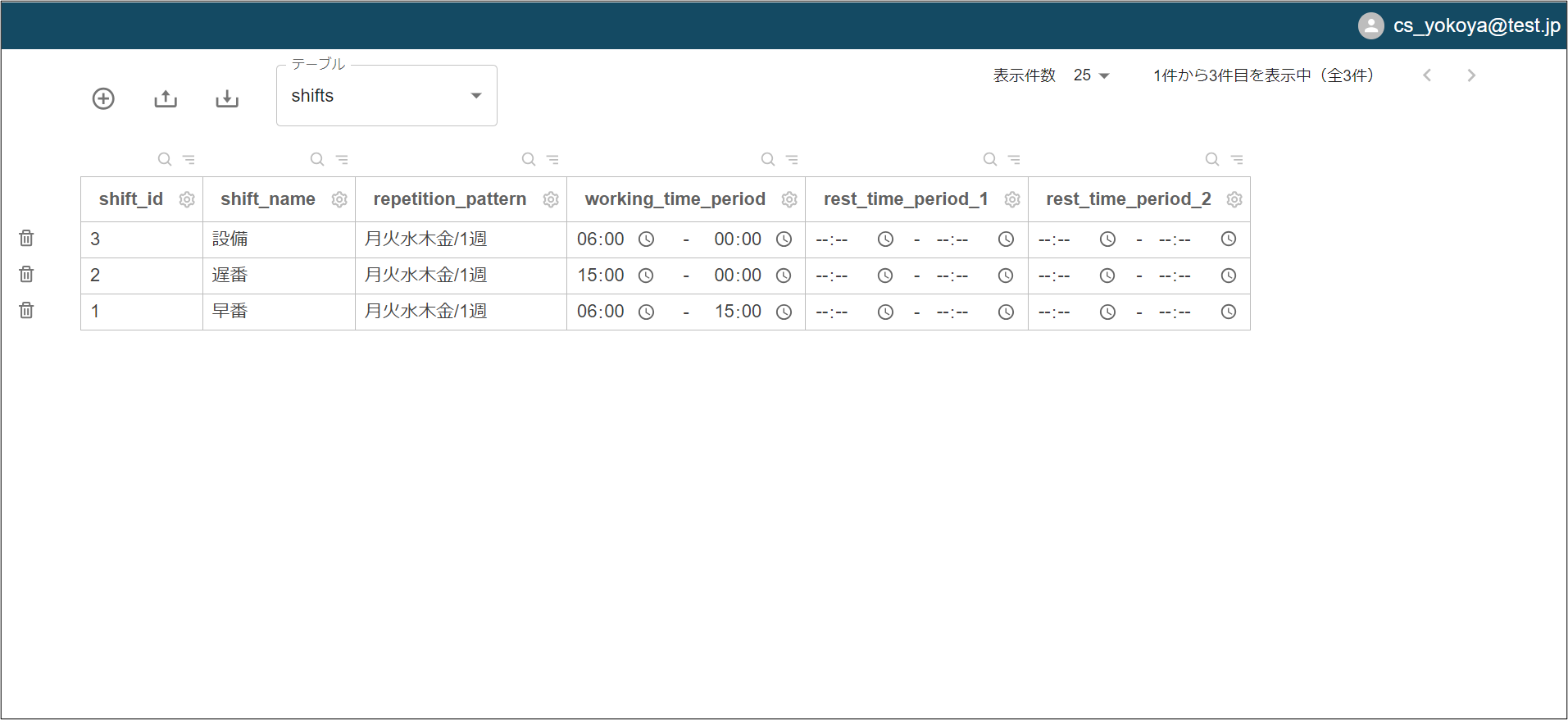
Task: Click empty rest period 2 start in 遅番 row
Action: [x=1054, y=276]
